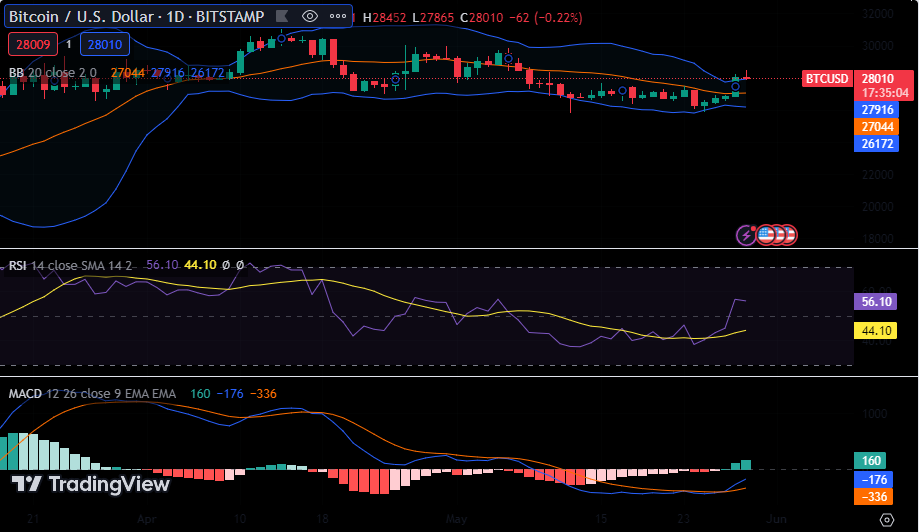Toggle the symbol visibility eye icon
The image size is (919, 532).
point(310,16)
